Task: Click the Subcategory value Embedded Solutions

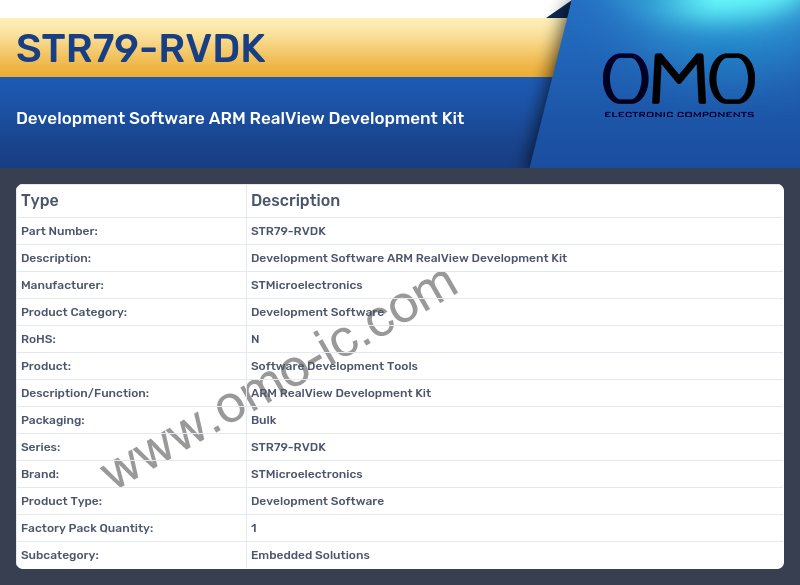Action: click(310, 555)
